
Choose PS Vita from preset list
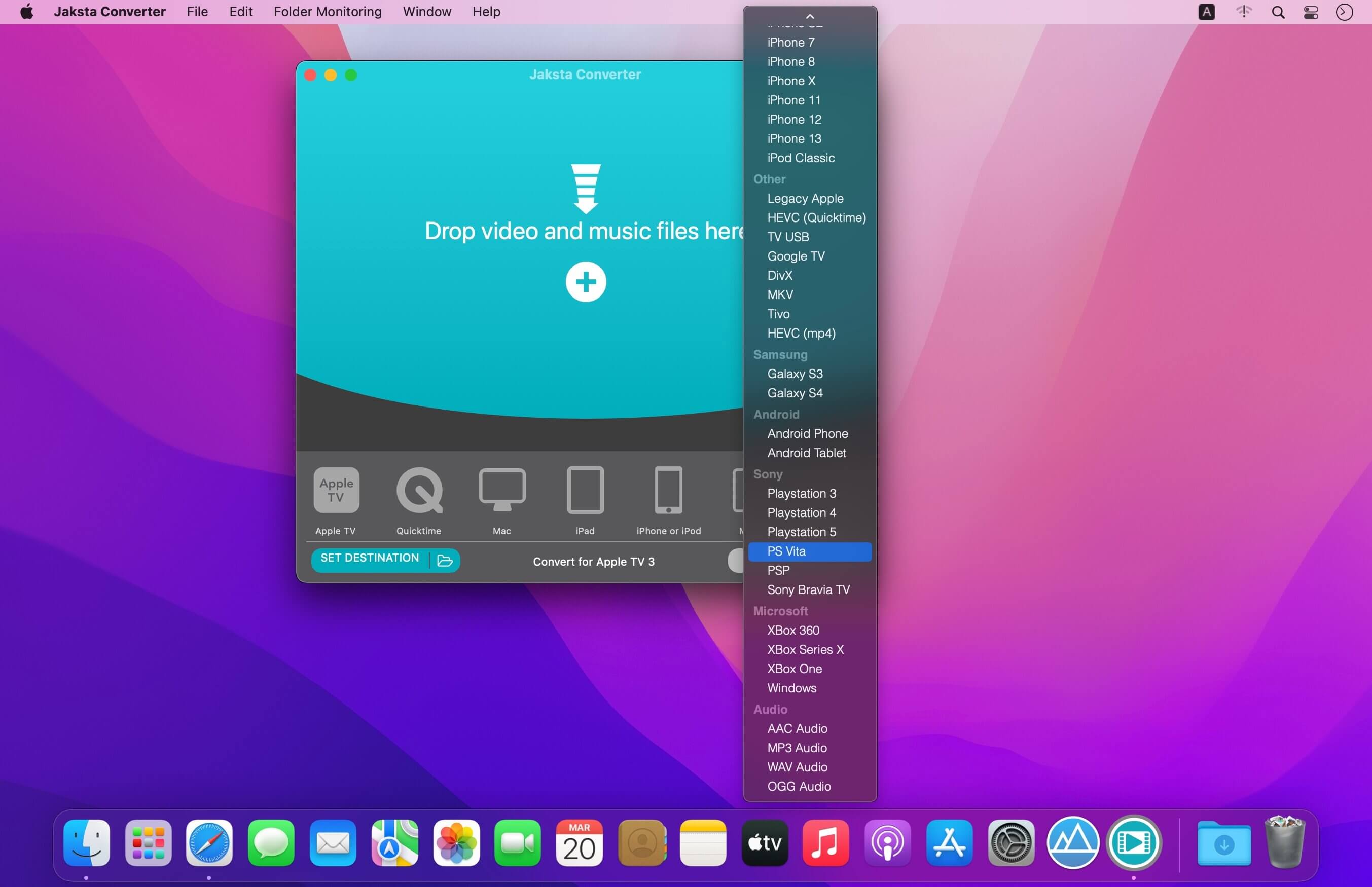point(786,551)
